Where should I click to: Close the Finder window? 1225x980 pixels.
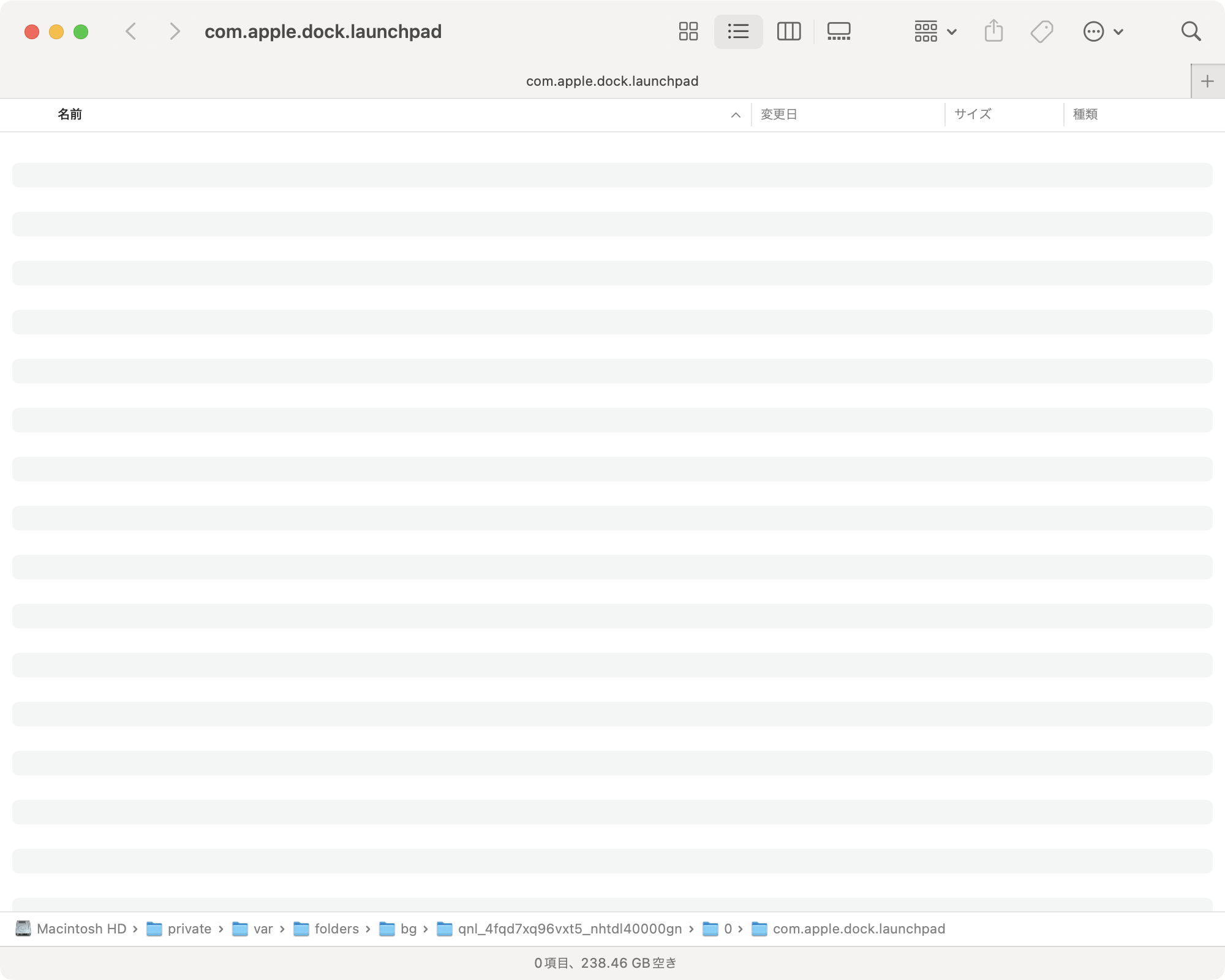tap(32, 31)
